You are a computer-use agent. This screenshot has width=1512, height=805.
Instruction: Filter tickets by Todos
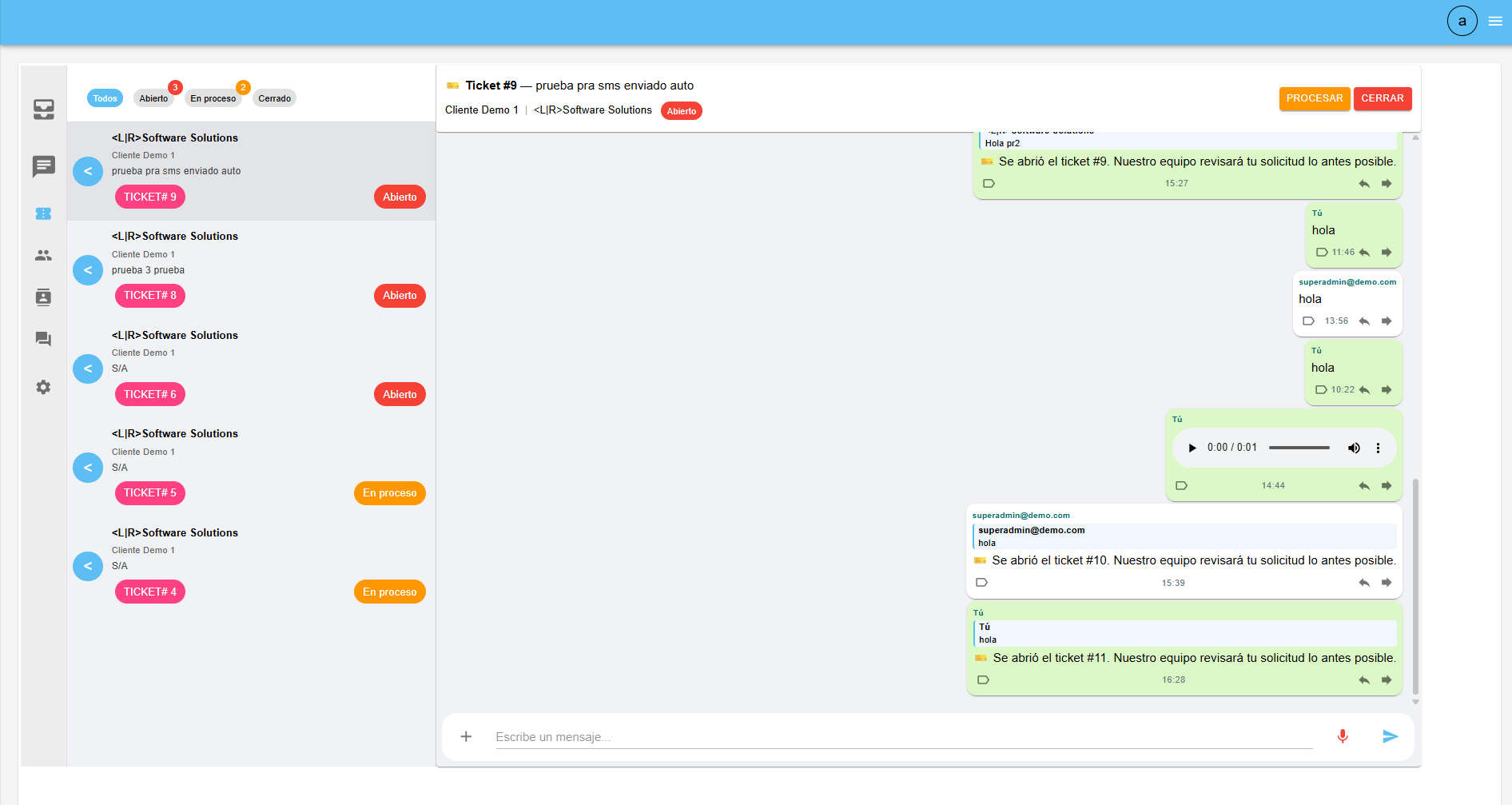[105, 98]
